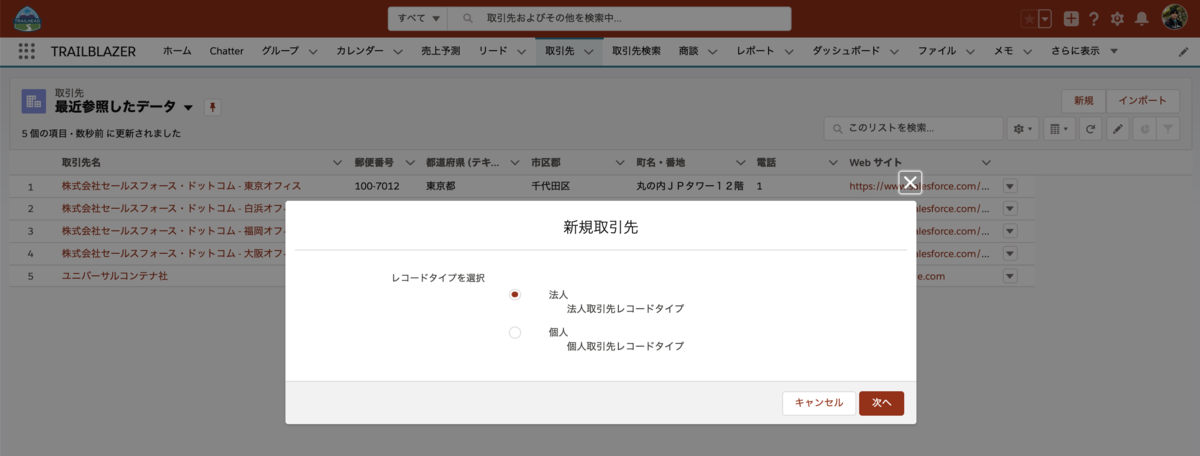This screenshot has width=1200, height=456.
Task: Select the 個人 record type radio button
Action: (515, 332)
